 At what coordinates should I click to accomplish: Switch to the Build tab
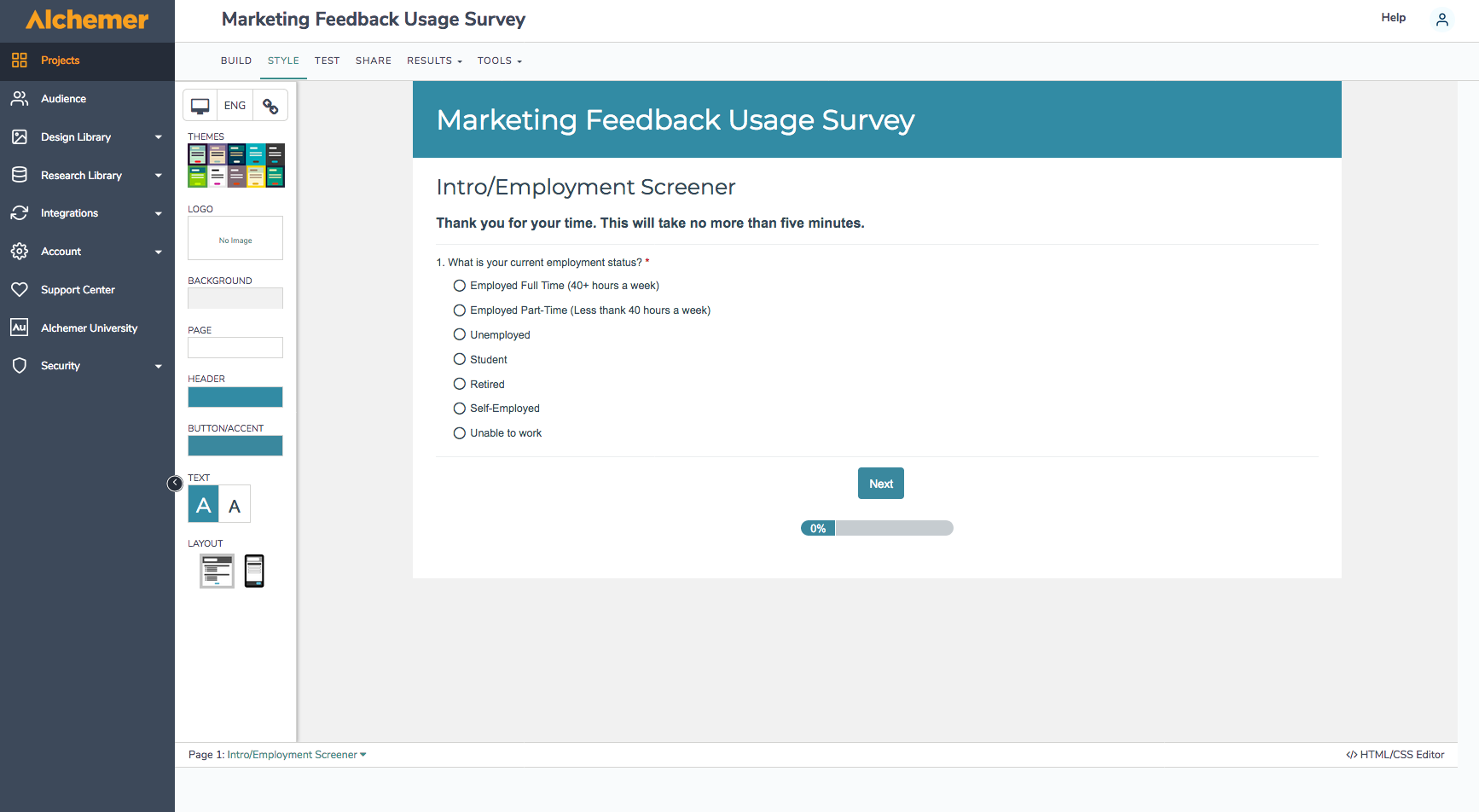tap(236, 61)
